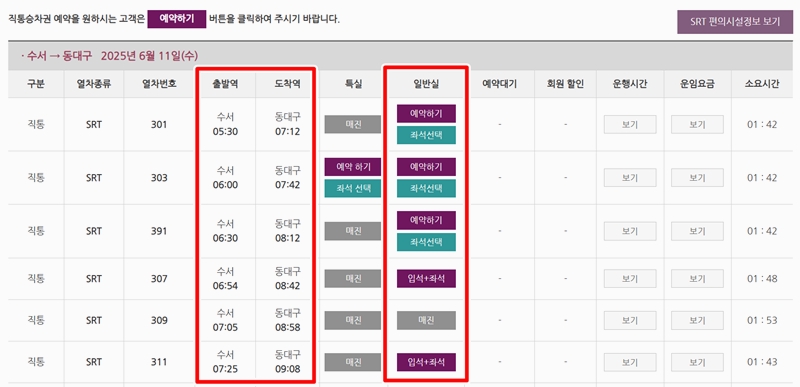Screen dimensions: 800x387
Task: View 운임요금 for train 307
Action: 697,278
